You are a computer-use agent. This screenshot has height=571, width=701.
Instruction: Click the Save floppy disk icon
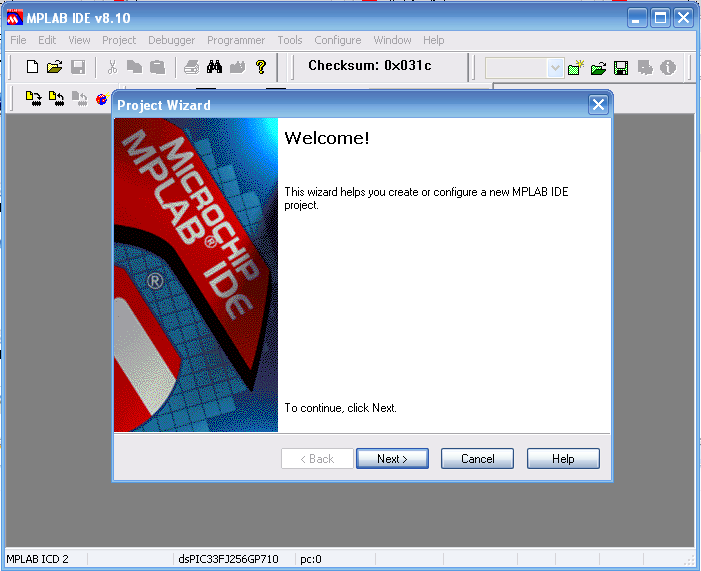coord(78,67)
